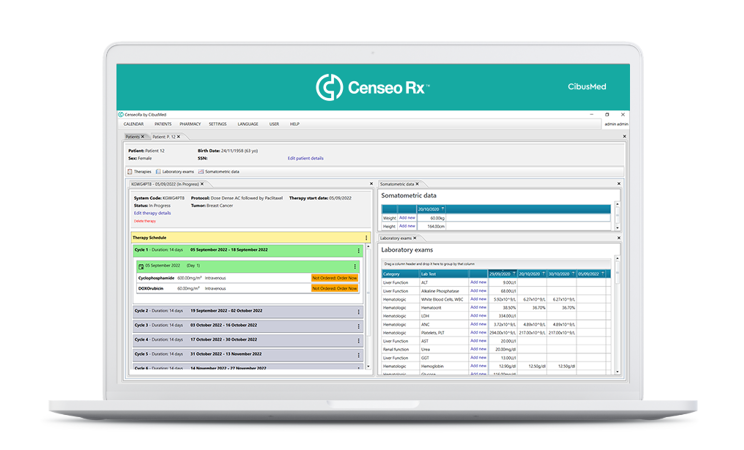Screen dimensions: 744x450
Task: Open the Cycle 3 three-dot options menu
Action: point(358,325)
